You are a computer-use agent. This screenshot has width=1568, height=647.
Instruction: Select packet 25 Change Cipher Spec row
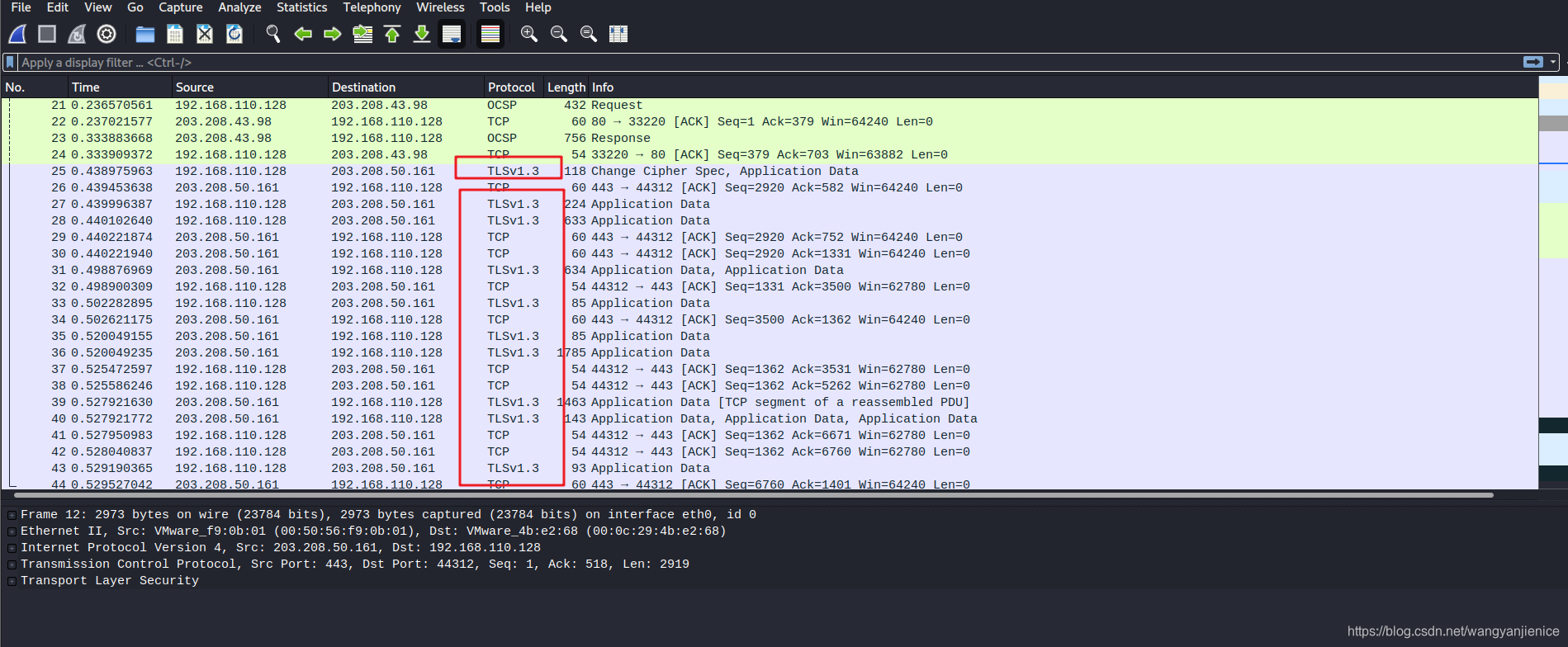coord(770,172)
